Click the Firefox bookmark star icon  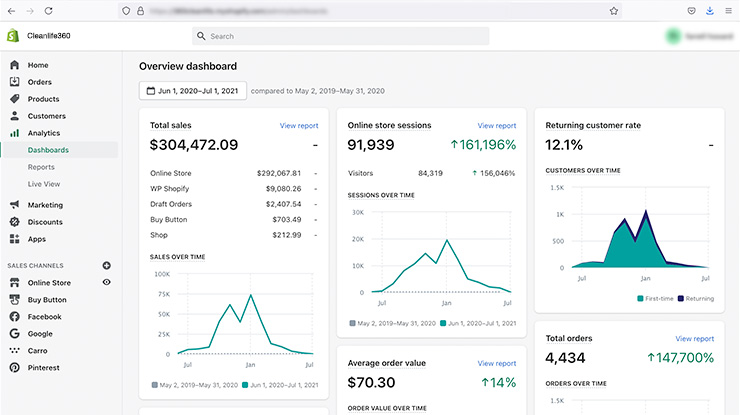pyautogui.click(x=613, y=10)
